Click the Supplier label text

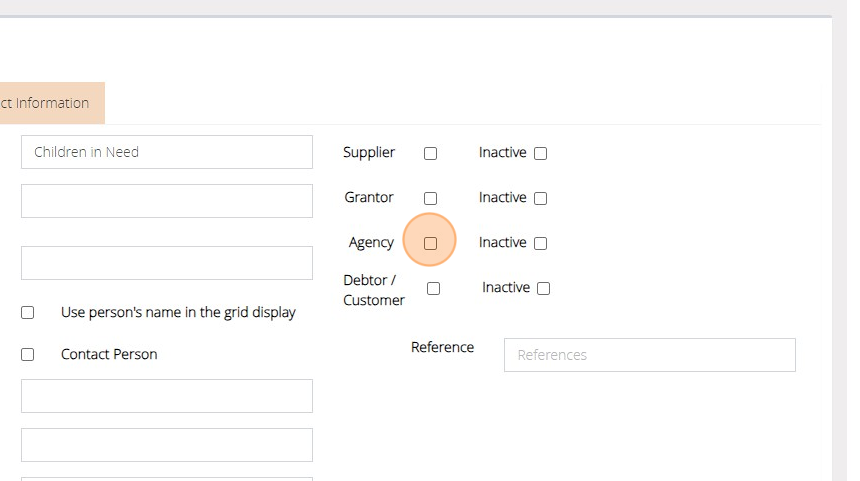[369, 153]
